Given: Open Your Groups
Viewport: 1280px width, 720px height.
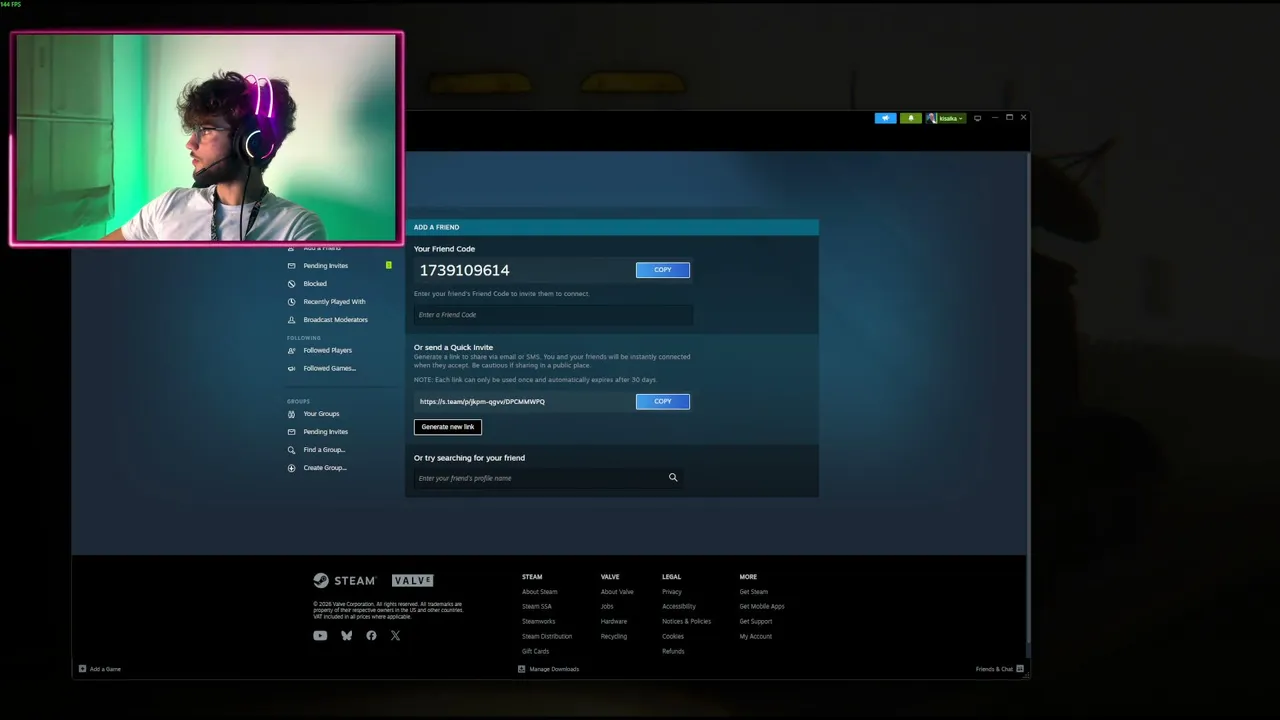Looking at the screenshot, I should tap(322, 414).
